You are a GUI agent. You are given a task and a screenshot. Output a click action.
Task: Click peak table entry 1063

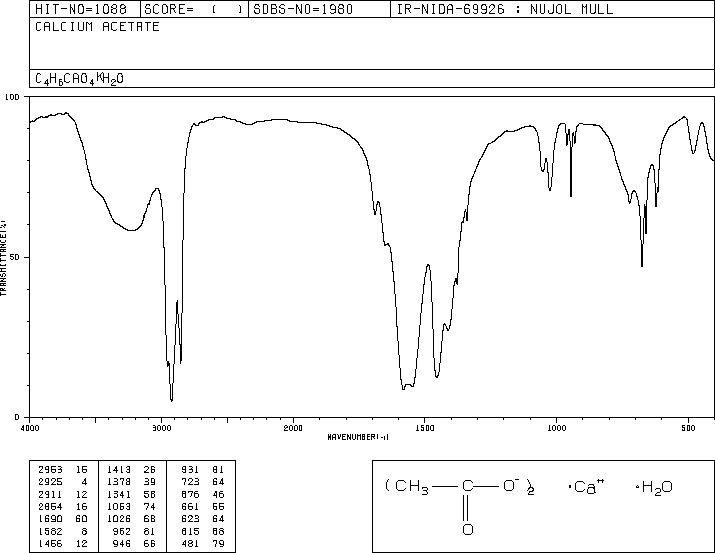[119, 507]
